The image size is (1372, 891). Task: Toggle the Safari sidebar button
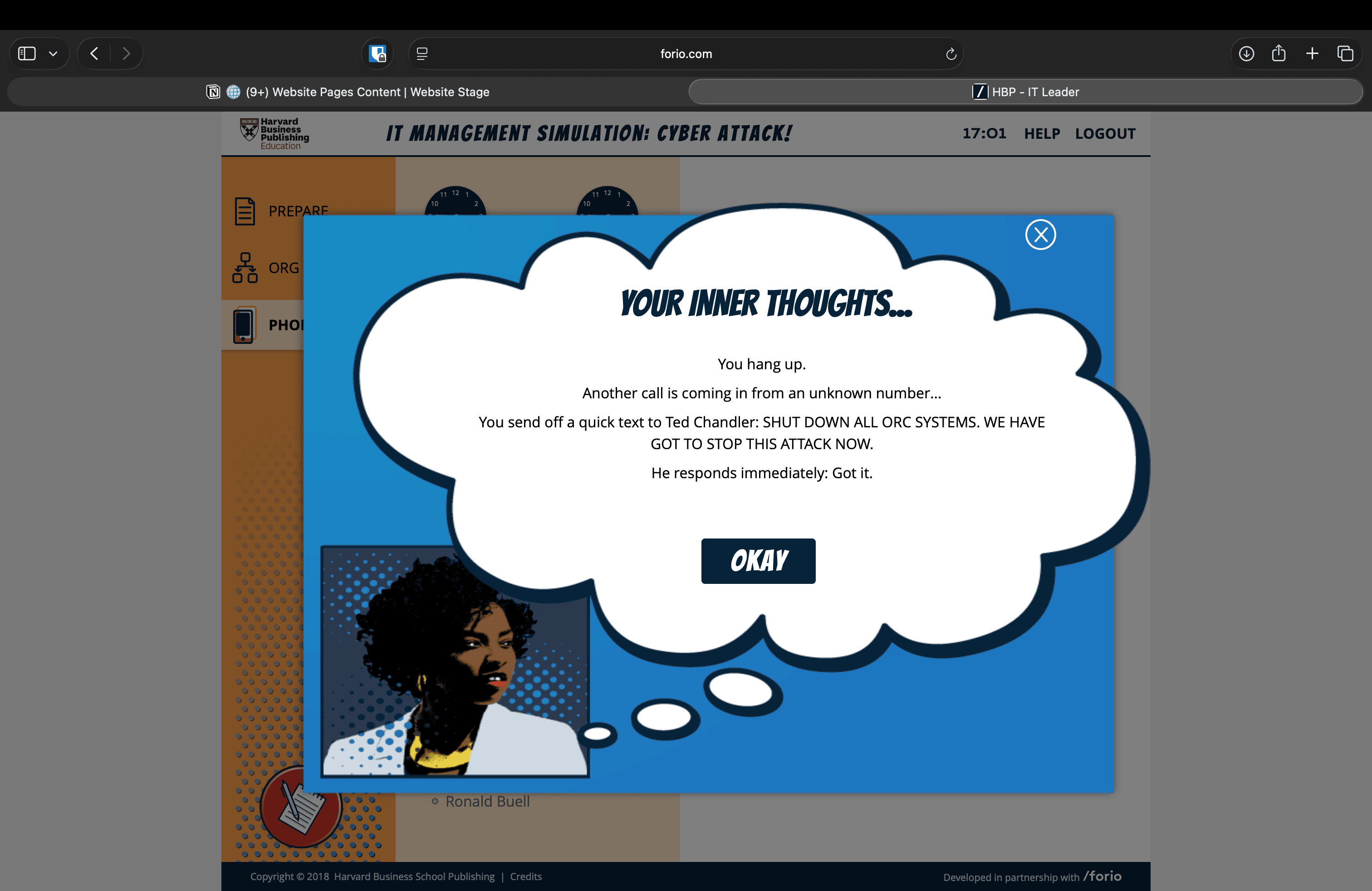[x=27, y=54]
